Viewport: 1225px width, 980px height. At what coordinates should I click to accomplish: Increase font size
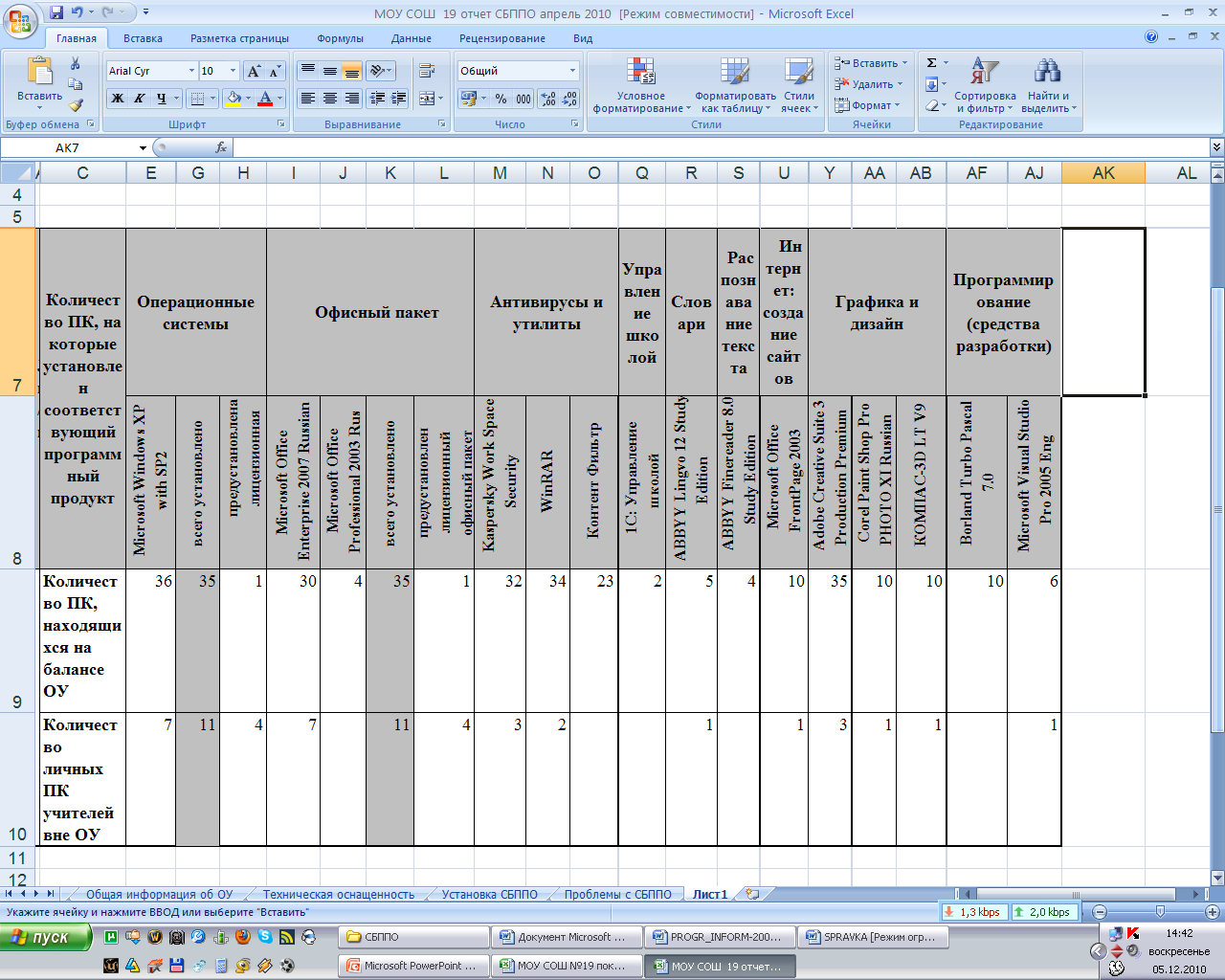click(x=254, y=71)
